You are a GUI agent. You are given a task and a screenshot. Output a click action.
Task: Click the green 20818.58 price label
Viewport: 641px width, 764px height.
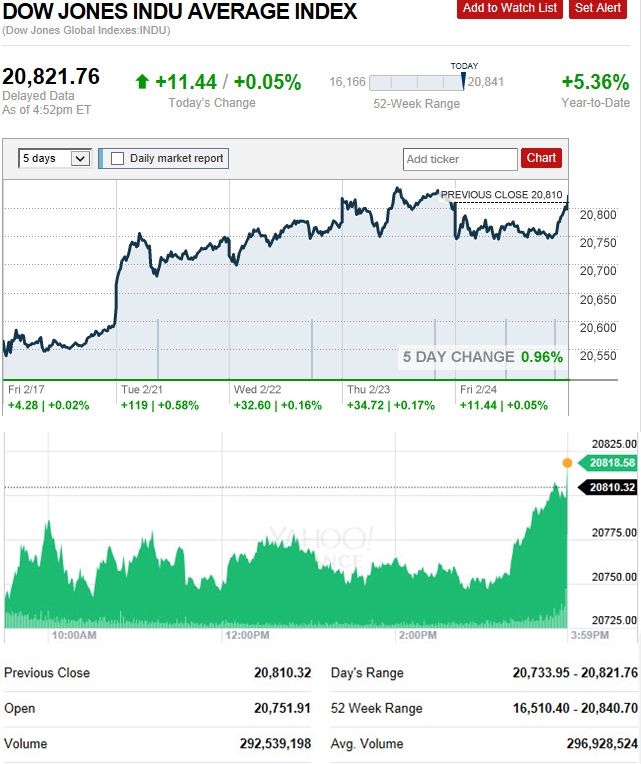click(607, 463)
